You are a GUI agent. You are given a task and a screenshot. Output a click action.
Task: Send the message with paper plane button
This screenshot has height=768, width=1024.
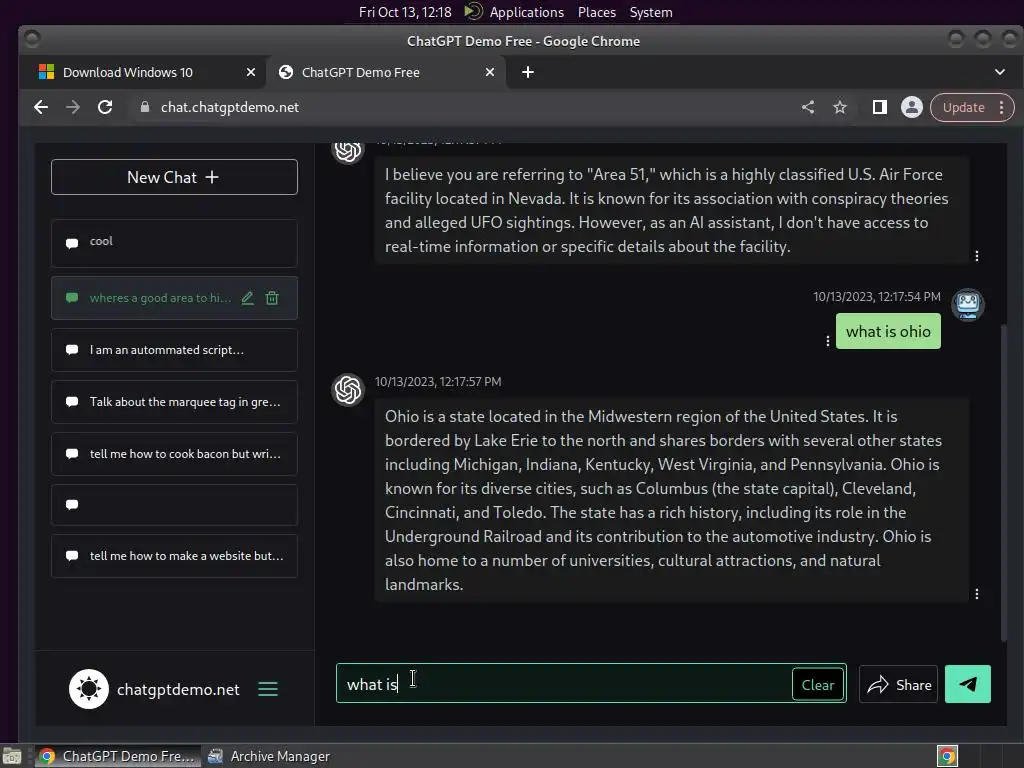[x=968, y=684]
